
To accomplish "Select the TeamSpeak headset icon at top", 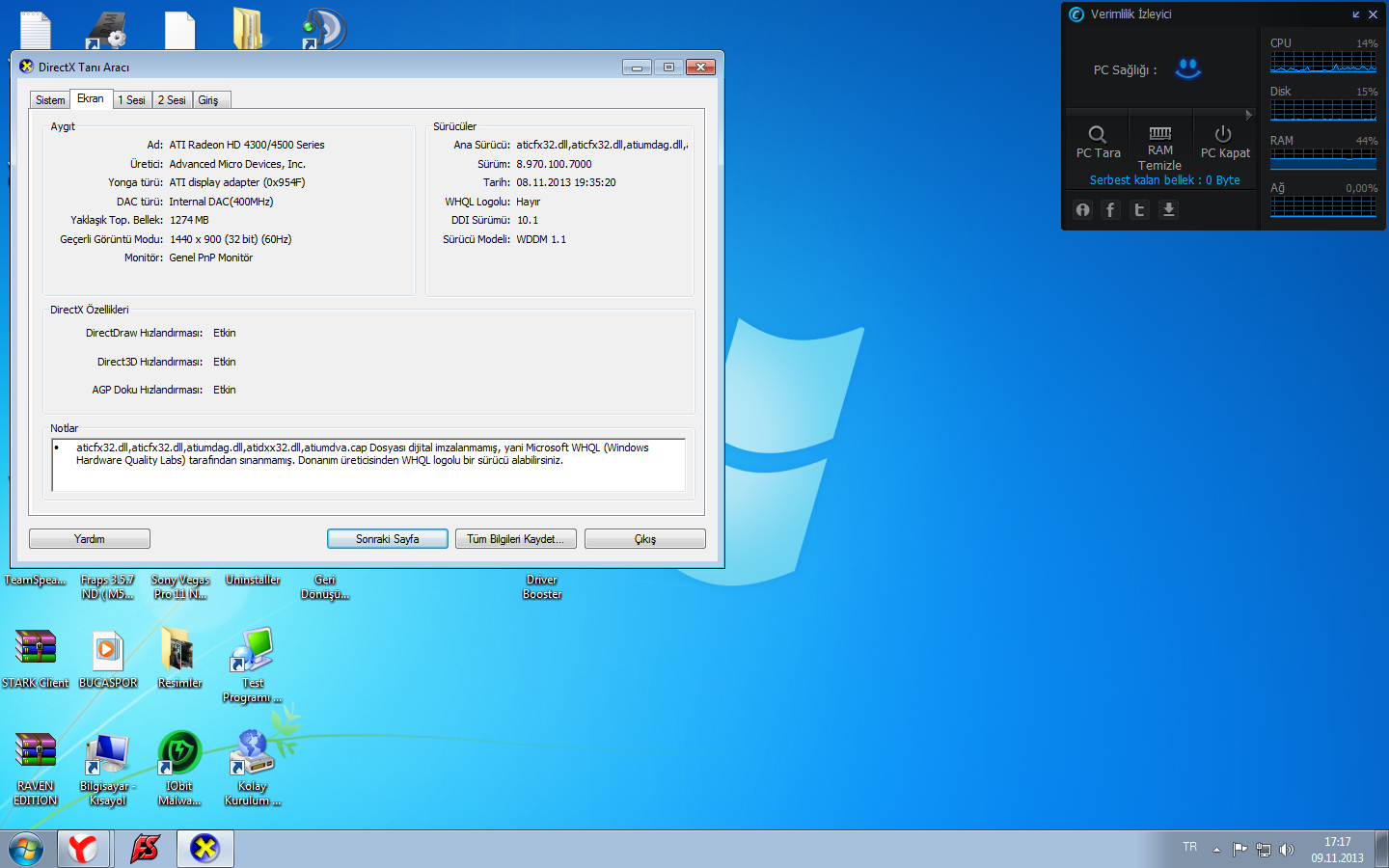I will pos(324,29).
